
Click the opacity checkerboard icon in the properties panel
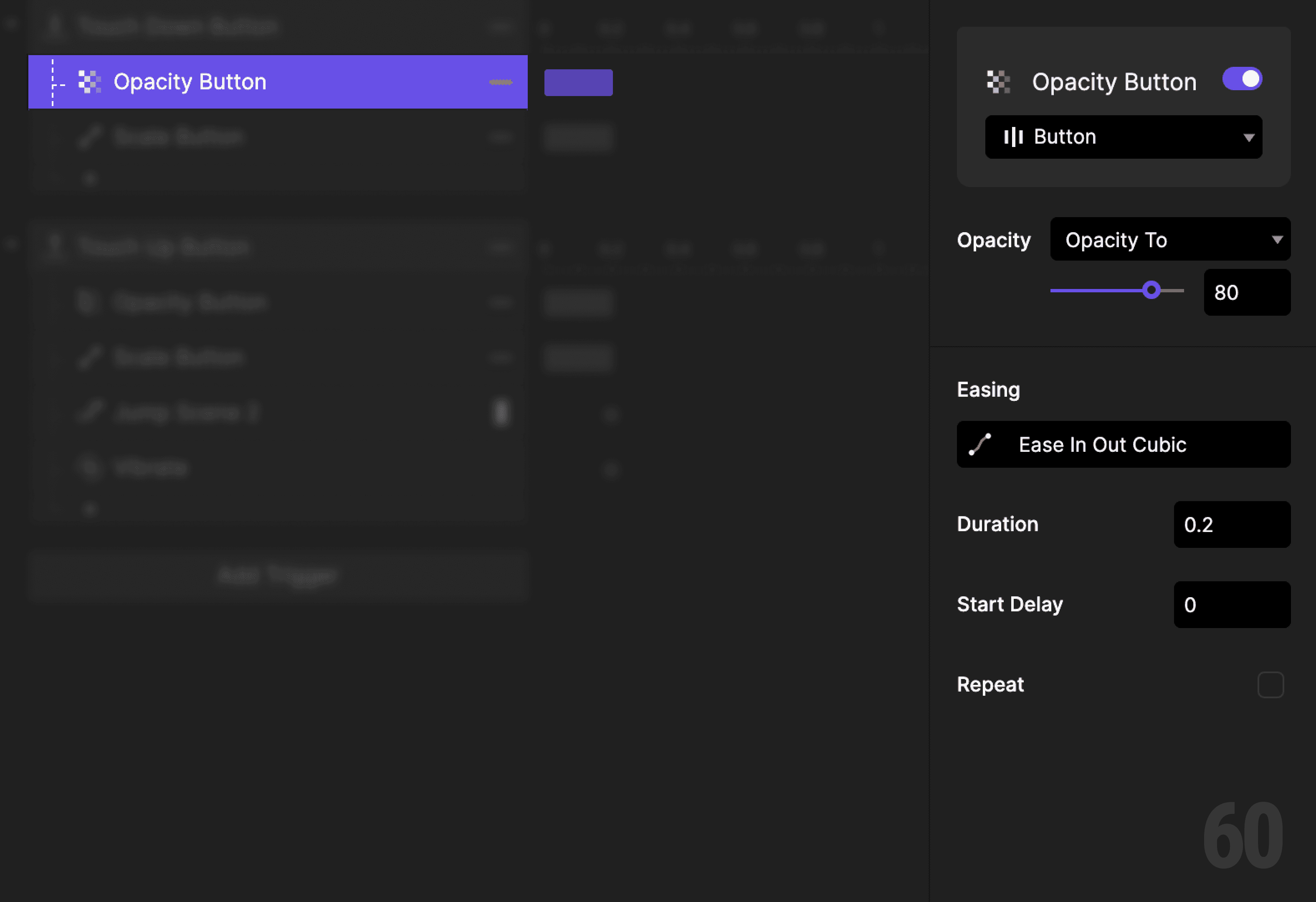click(x=998, y=81)
